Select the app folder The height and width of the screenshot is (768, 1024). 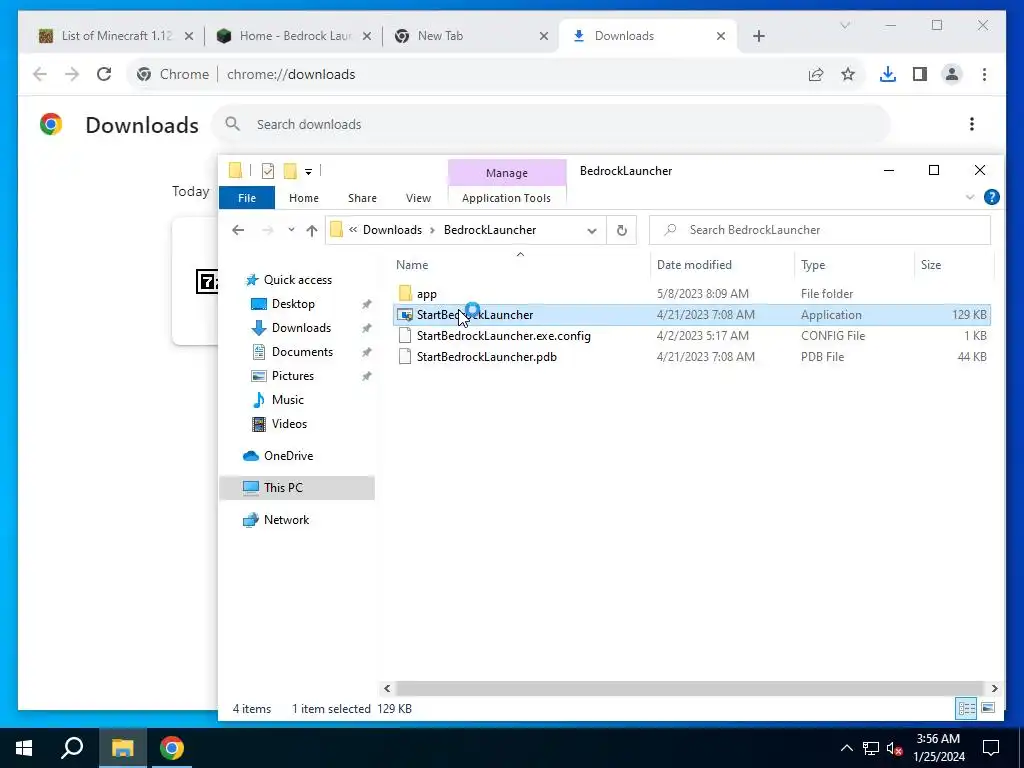coord(692,294)
